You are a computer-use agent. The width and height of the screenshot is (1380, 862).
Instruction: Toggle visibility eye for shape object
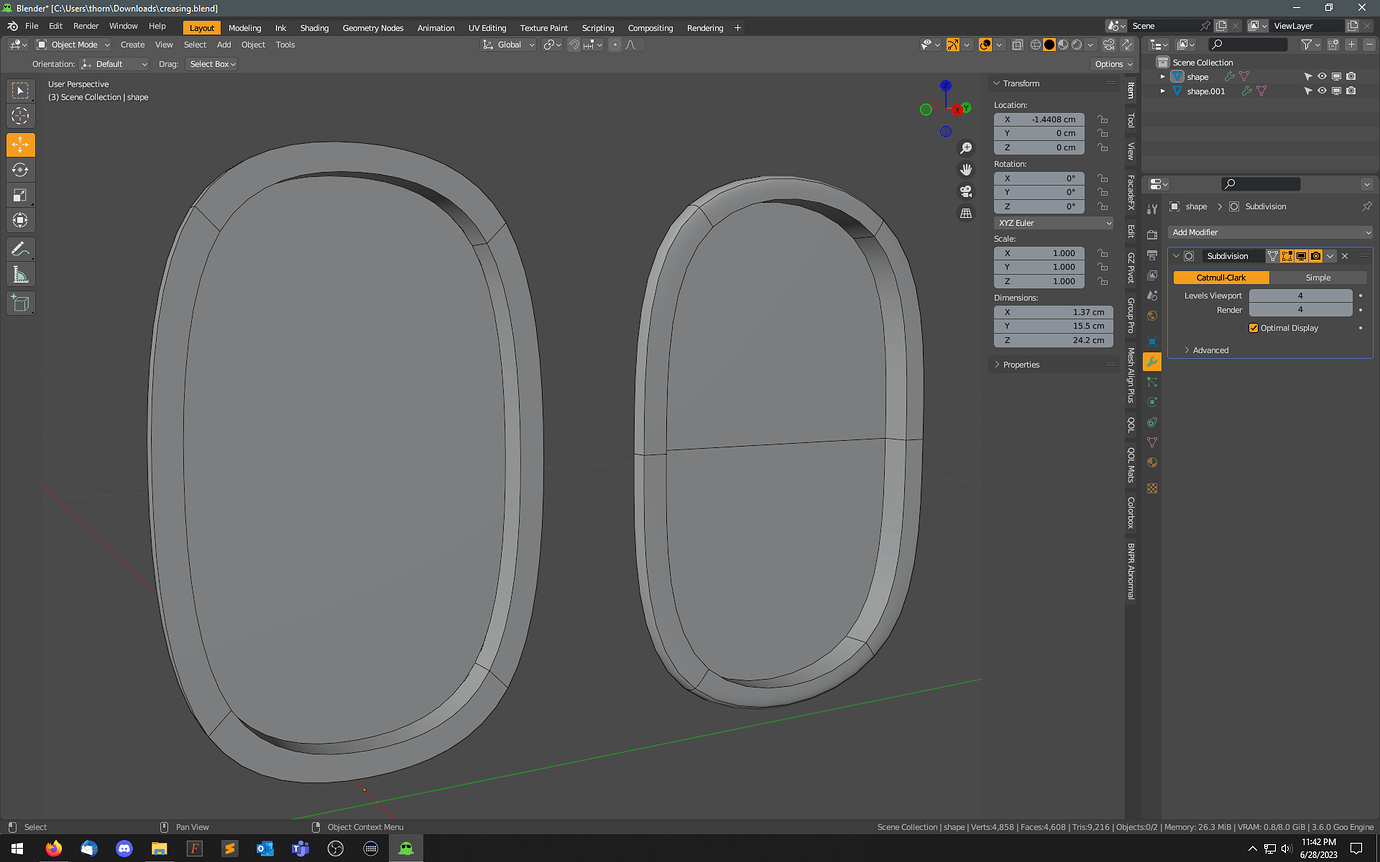[x=1322, y=76]
